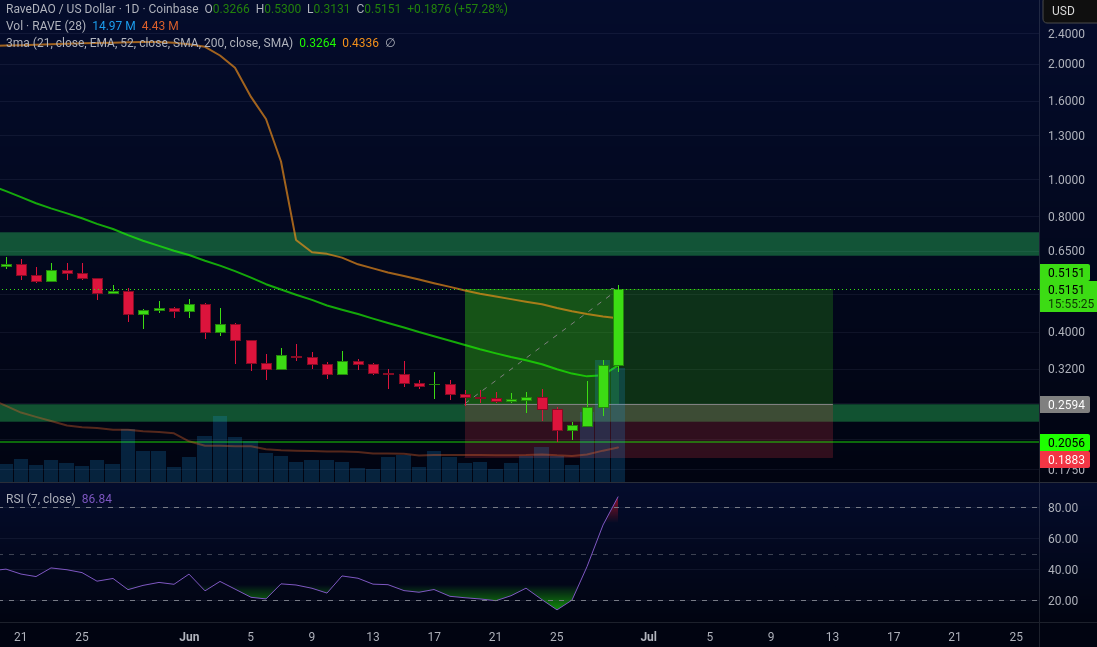The height and width of the screenshot is (647, 1097).
Task: Select the Vol · RAVE (28) indicator legend
Action: pos(45,26)
